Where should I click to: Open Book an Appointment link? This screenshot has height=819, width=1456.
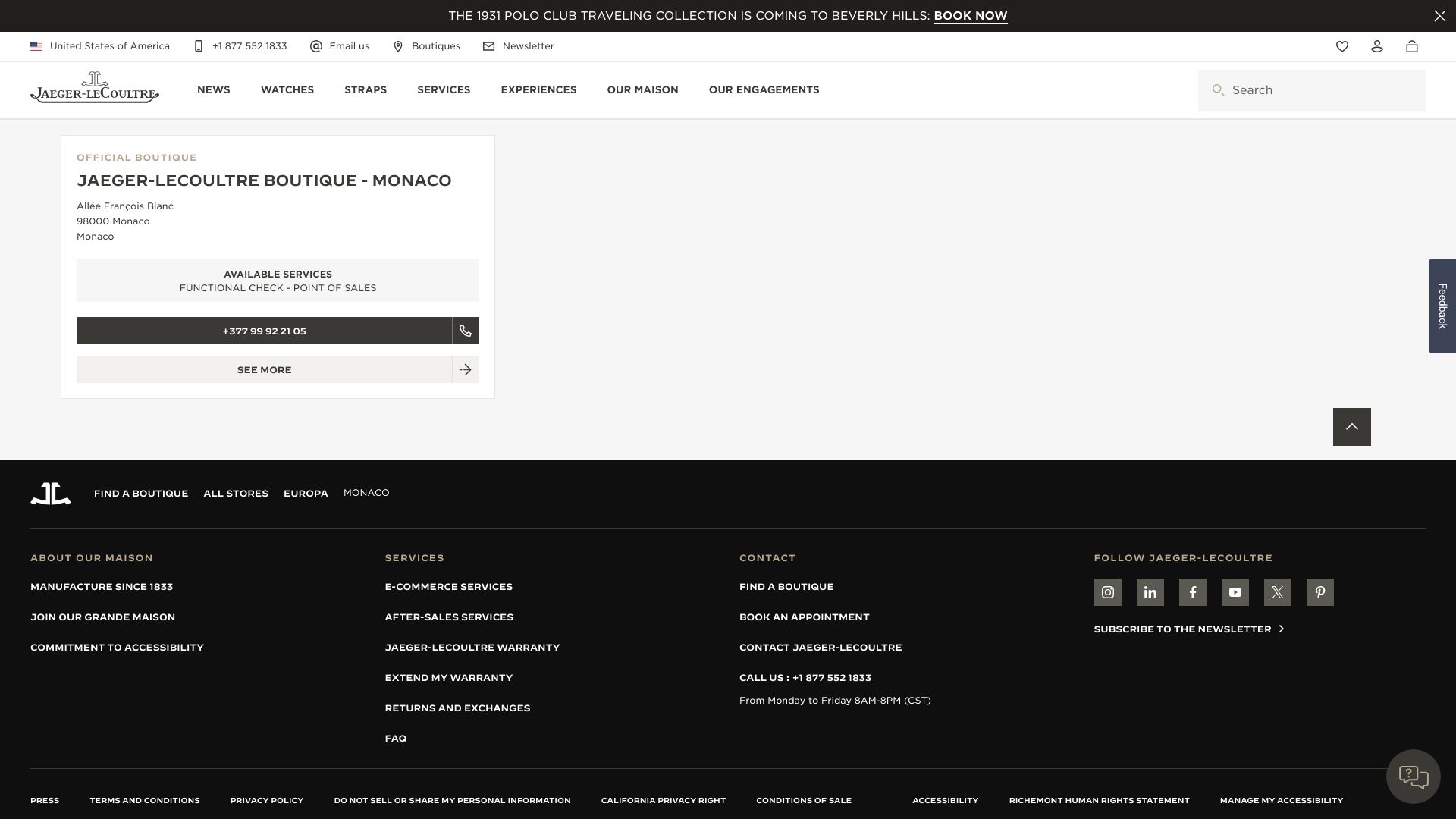pyautogui.click(x=805, y=617)
